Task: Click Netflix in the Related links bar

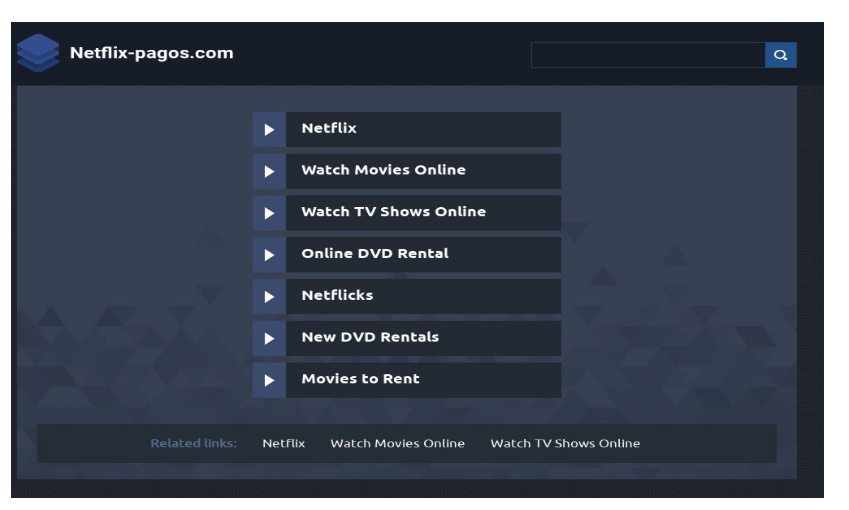Action: pos(283,443)
